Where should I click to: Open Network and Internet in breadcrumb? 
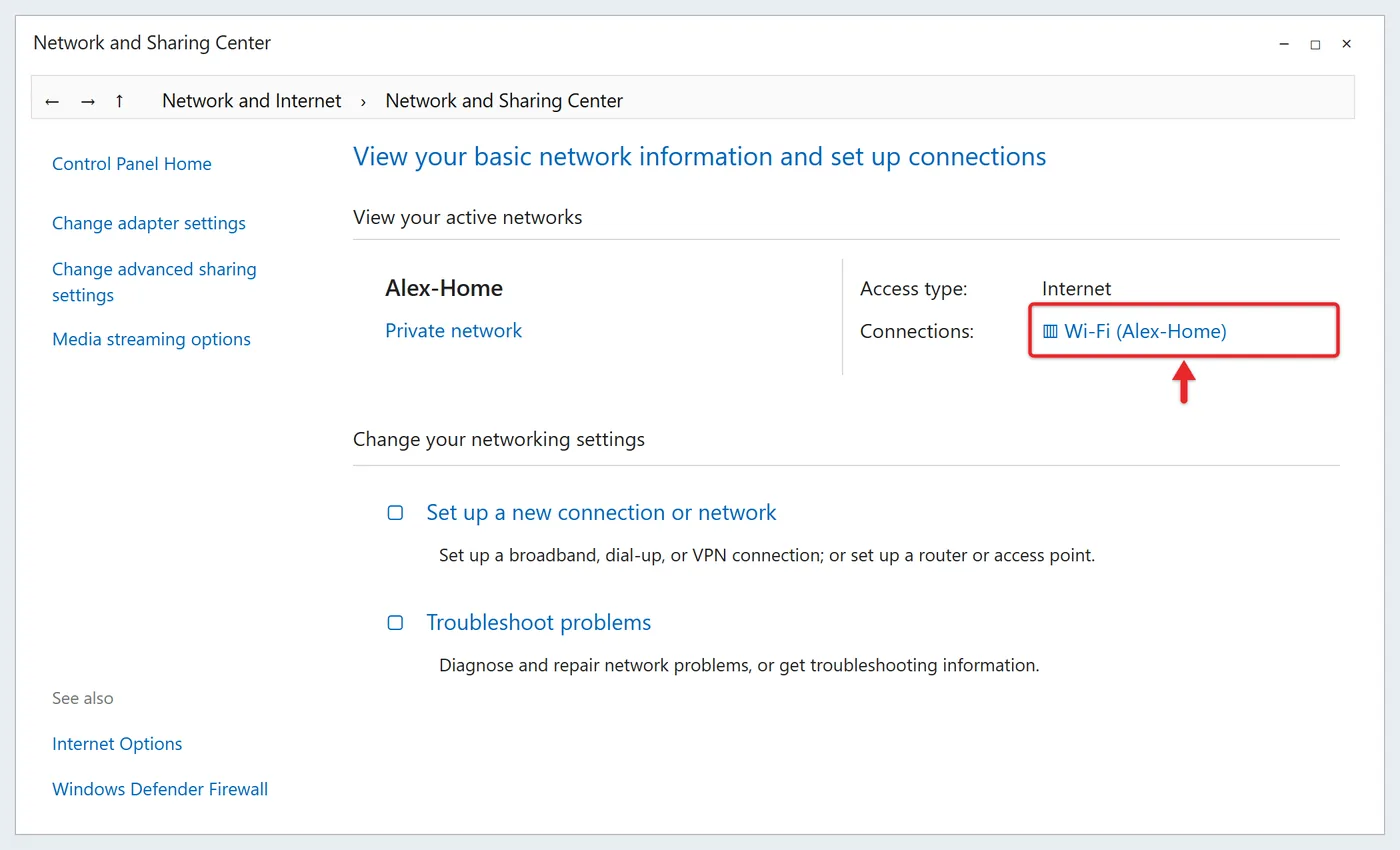click(252, 101)
